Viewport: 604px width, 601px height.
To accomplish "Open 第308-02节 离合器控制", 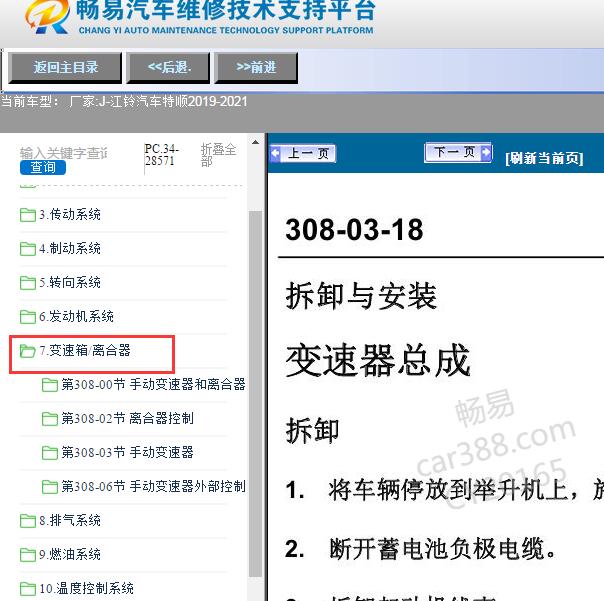I will (x=128, y=418).
